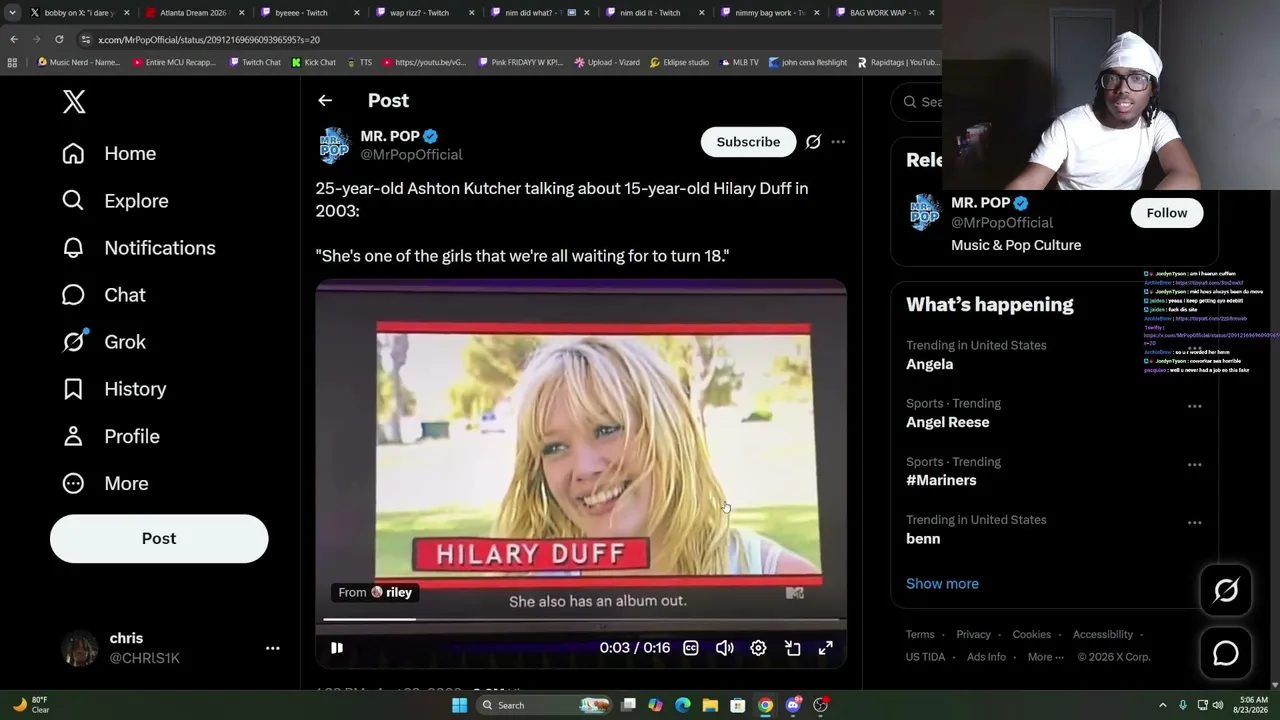The image size is (1280, 720).
Task: Click the 'From riley' video source link
Action: click(375, 592)
